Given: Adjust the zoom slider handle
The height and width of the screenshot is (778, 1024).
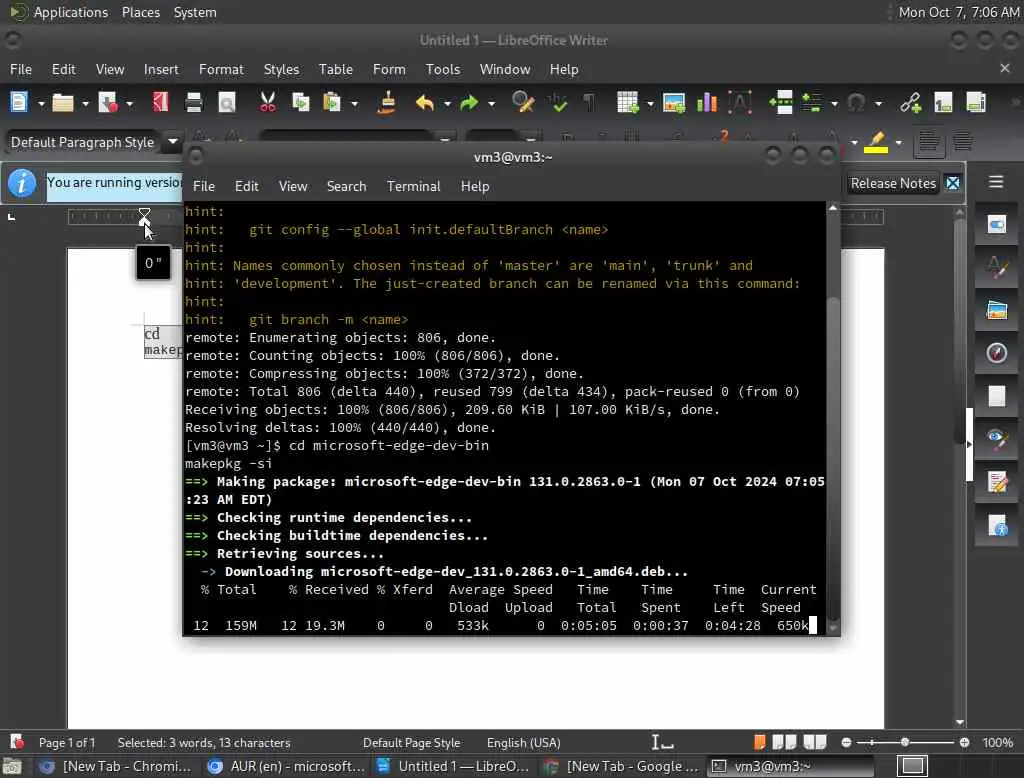Looking at the screenshot, I should point(904,743).
